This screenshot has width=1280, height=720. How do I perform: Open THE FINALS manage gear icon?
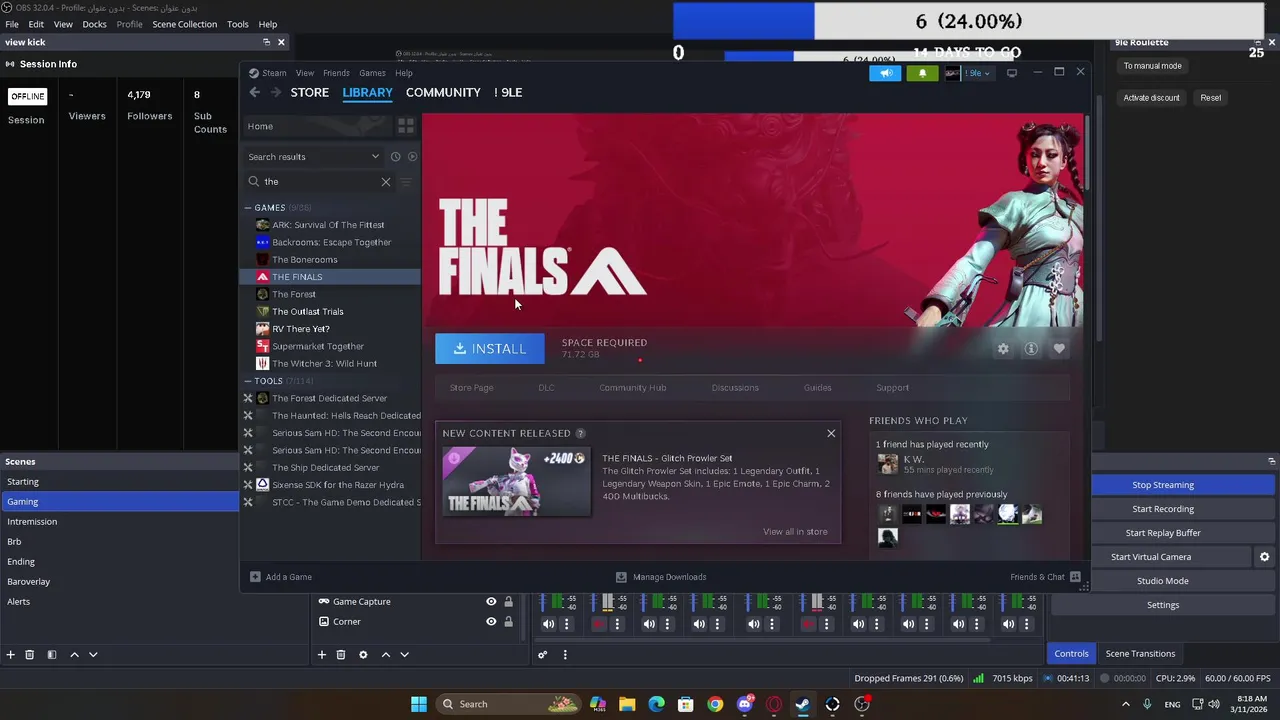(1003, 349)
